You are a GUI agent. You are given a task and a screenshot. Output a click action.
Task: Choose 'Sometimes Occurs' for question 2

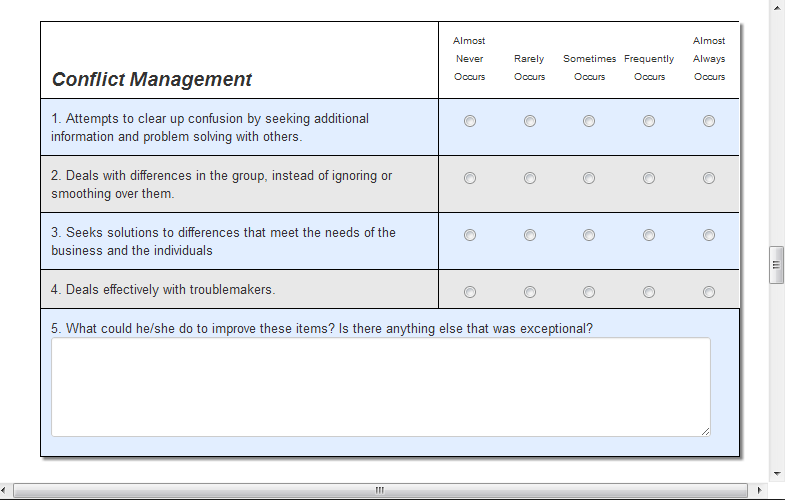(589, 178)
